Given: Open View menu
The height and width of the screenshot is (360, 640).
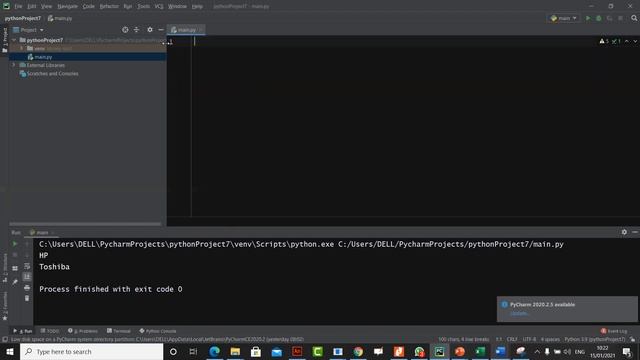Looking at the screenshot, I should pyautogui.click(x=47, y=6).
